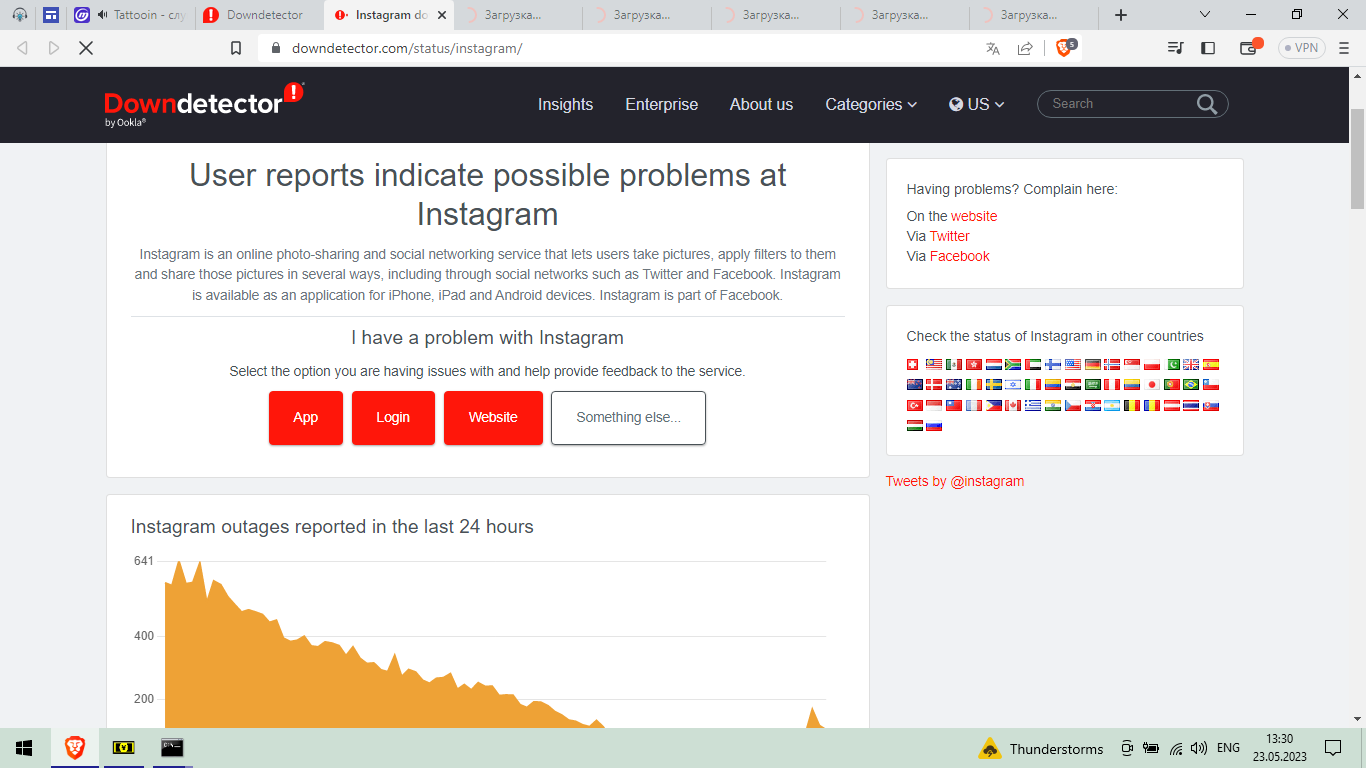
Task: Open the Twitter complaint link
Action: tap(950, 236)
